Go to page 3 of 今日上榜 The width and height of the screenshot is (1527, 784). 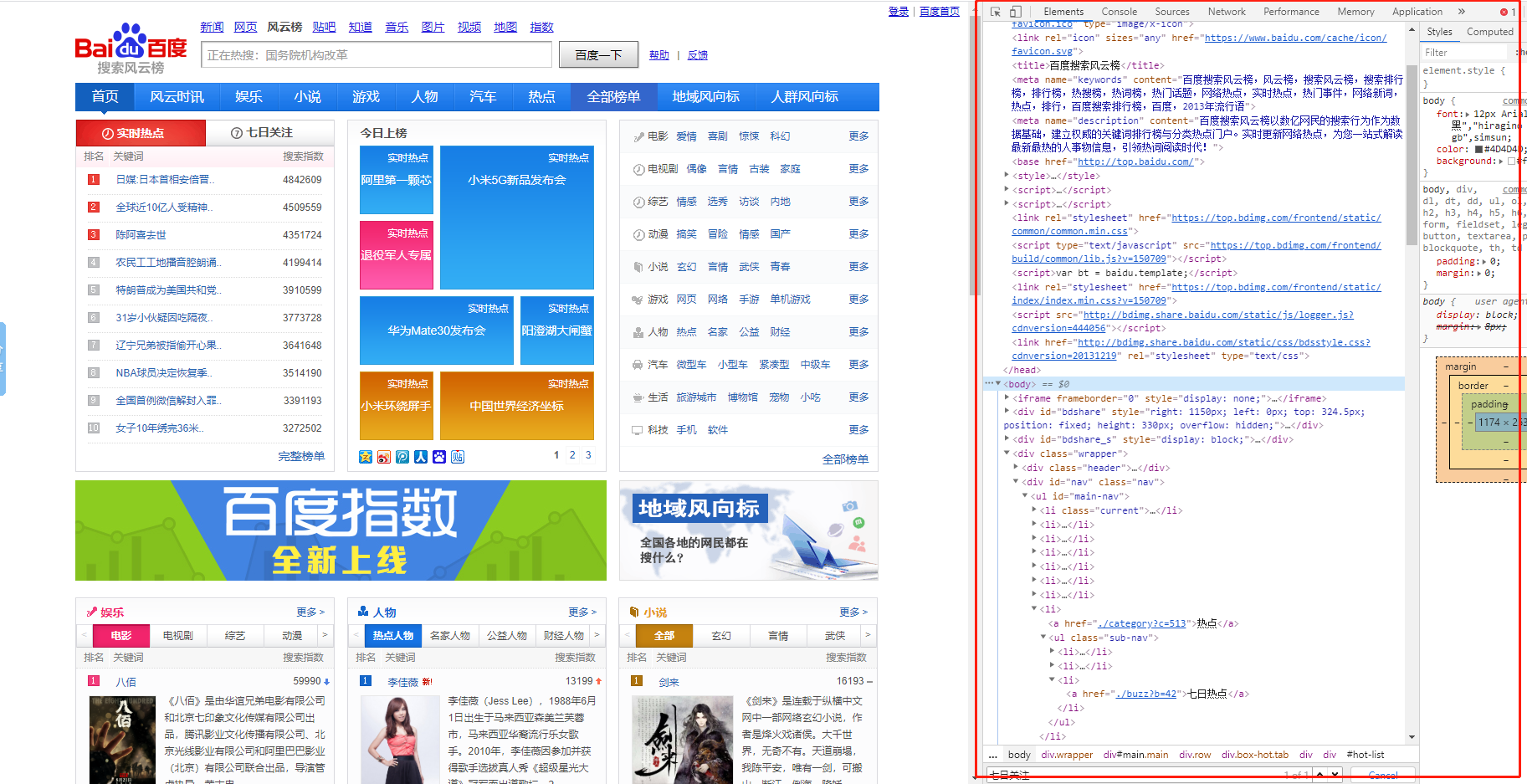pyautogui.click(x=588, y=455)
